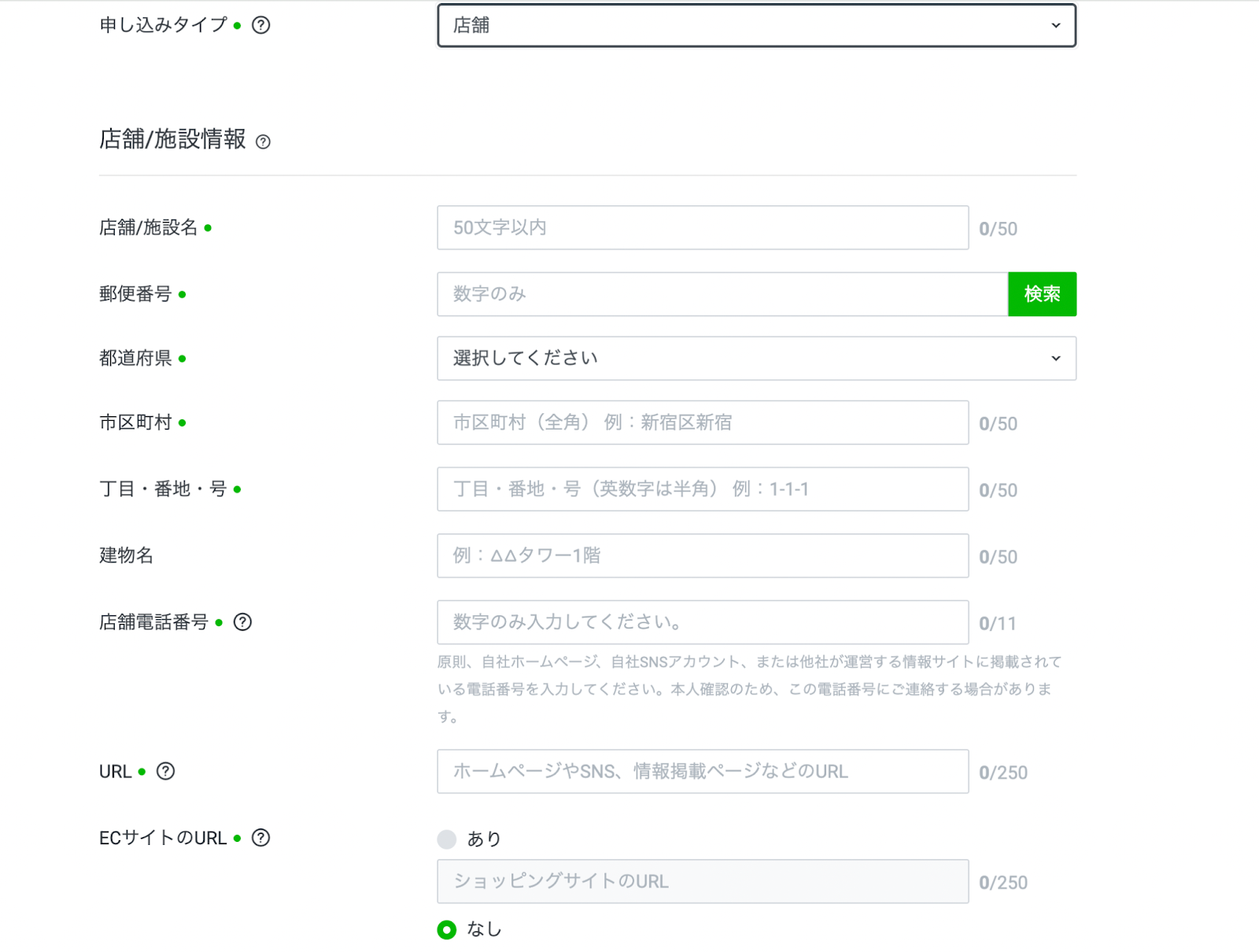This screenshot has width=1259, height=952.
Task: Click the ショッピングサイトのURL input field
Action: pos(702,881)
